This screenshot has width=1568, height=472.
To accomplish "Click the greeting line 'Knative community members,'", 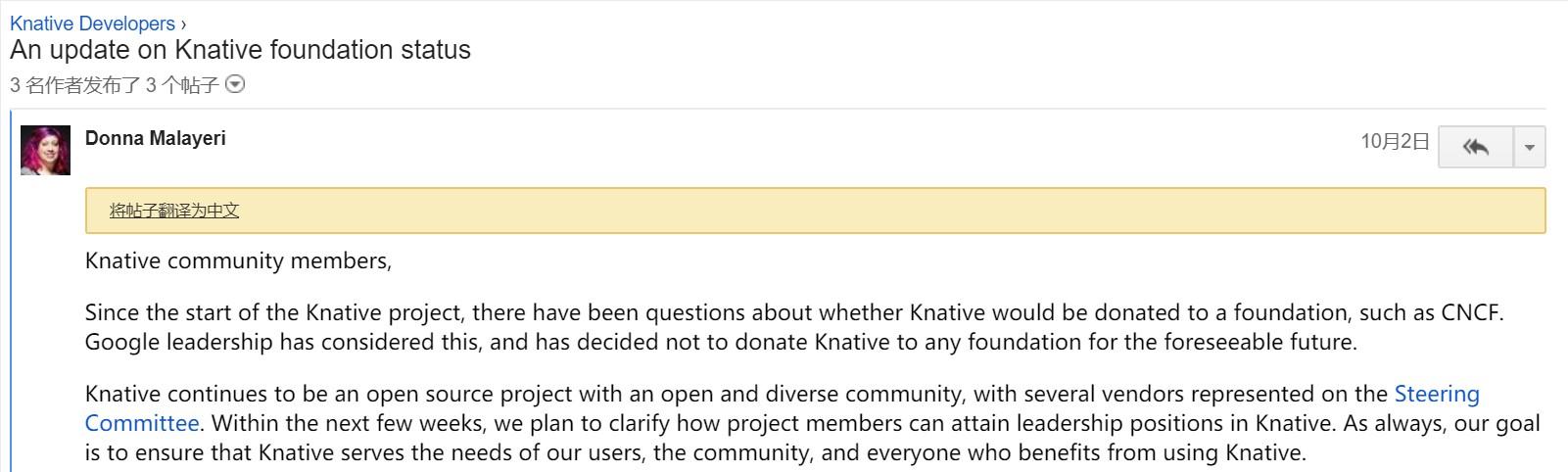I will tap(238, 261).
